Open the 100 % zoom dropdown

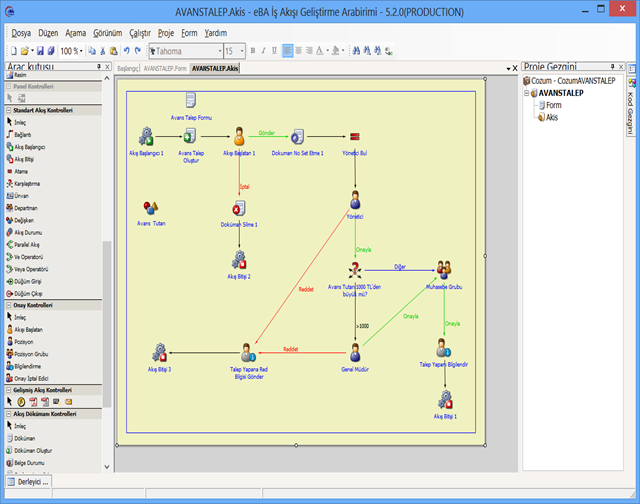click(x=81, y=51)
